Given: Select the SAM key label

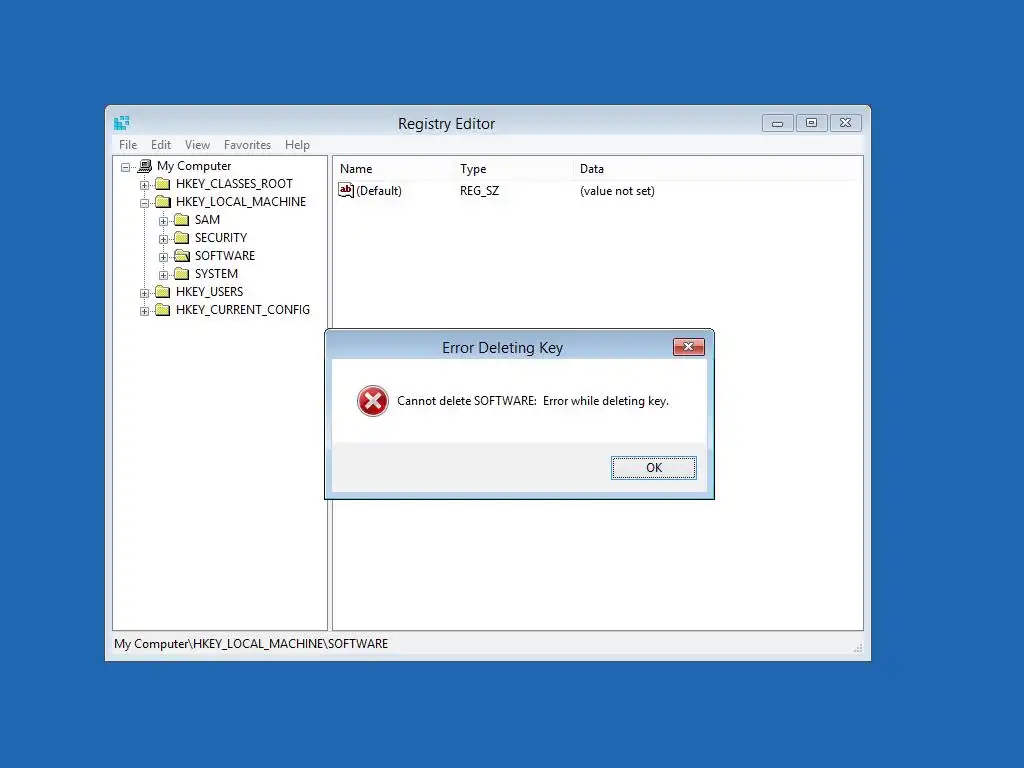Looking at the screenshot, I should pos(207,220).
